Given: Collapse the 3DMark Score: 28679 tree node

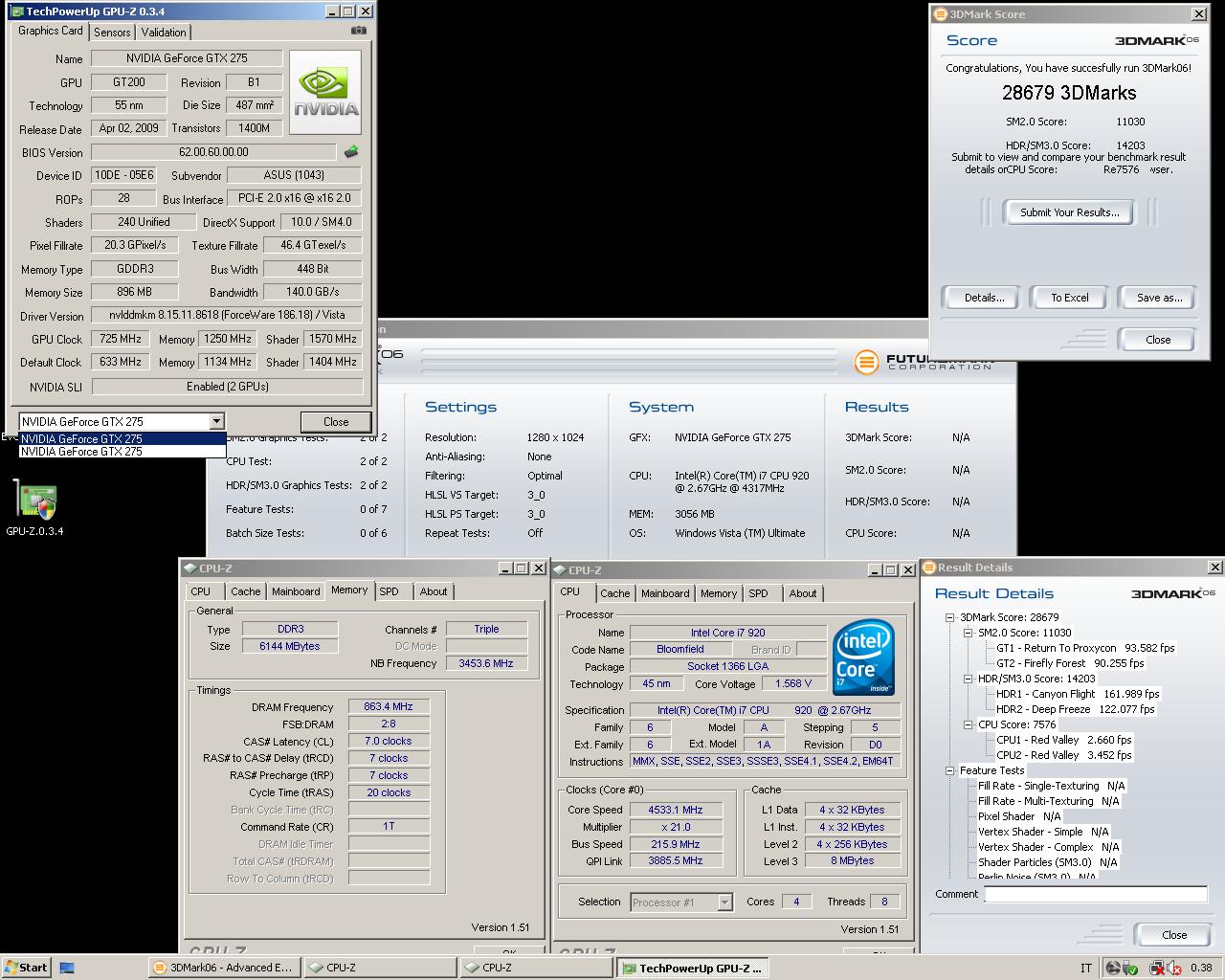Looking at the screenshot, I should [x=950, y=617].
